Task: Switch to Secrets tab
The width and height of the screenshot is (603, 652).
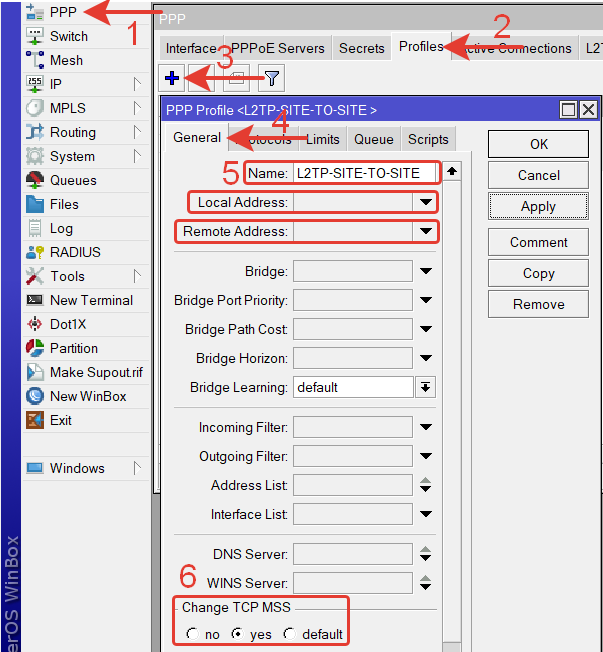Action: pyautogui.click(x=361, y=48)
